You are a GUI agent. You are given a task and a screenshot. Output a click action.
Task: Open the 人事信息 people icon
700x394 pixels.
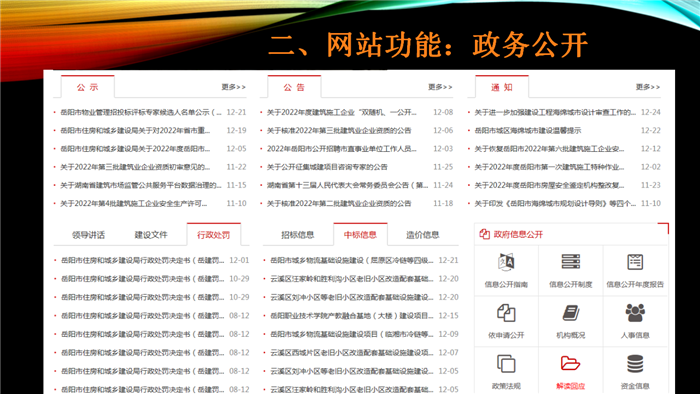(x=635, y=313)
